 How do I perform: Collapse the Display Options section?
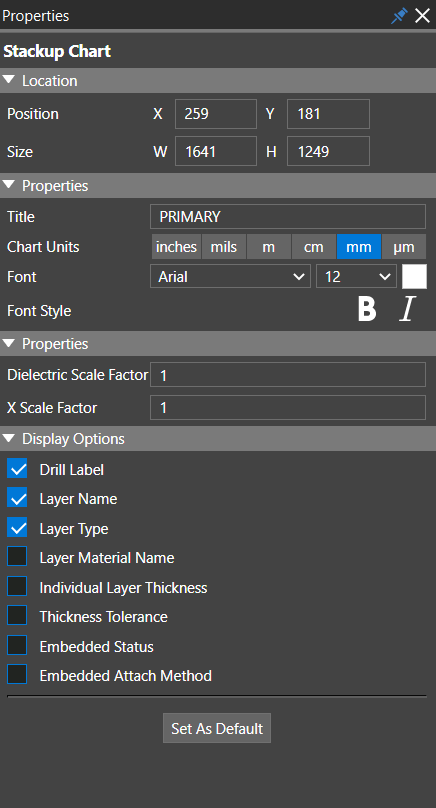click(x=9, y=438)
